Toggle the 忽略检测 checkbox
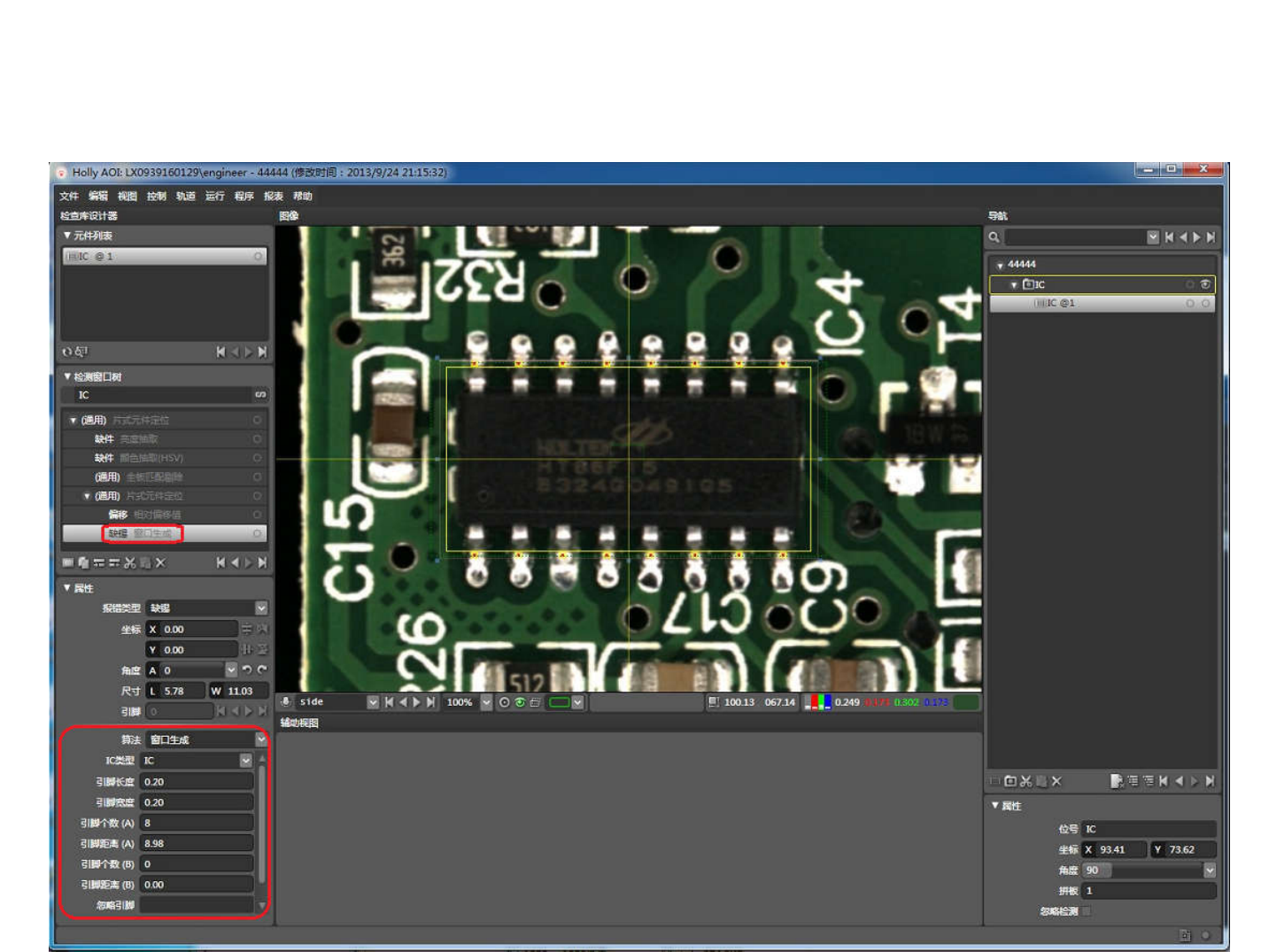 click(x=1086, y=911)
